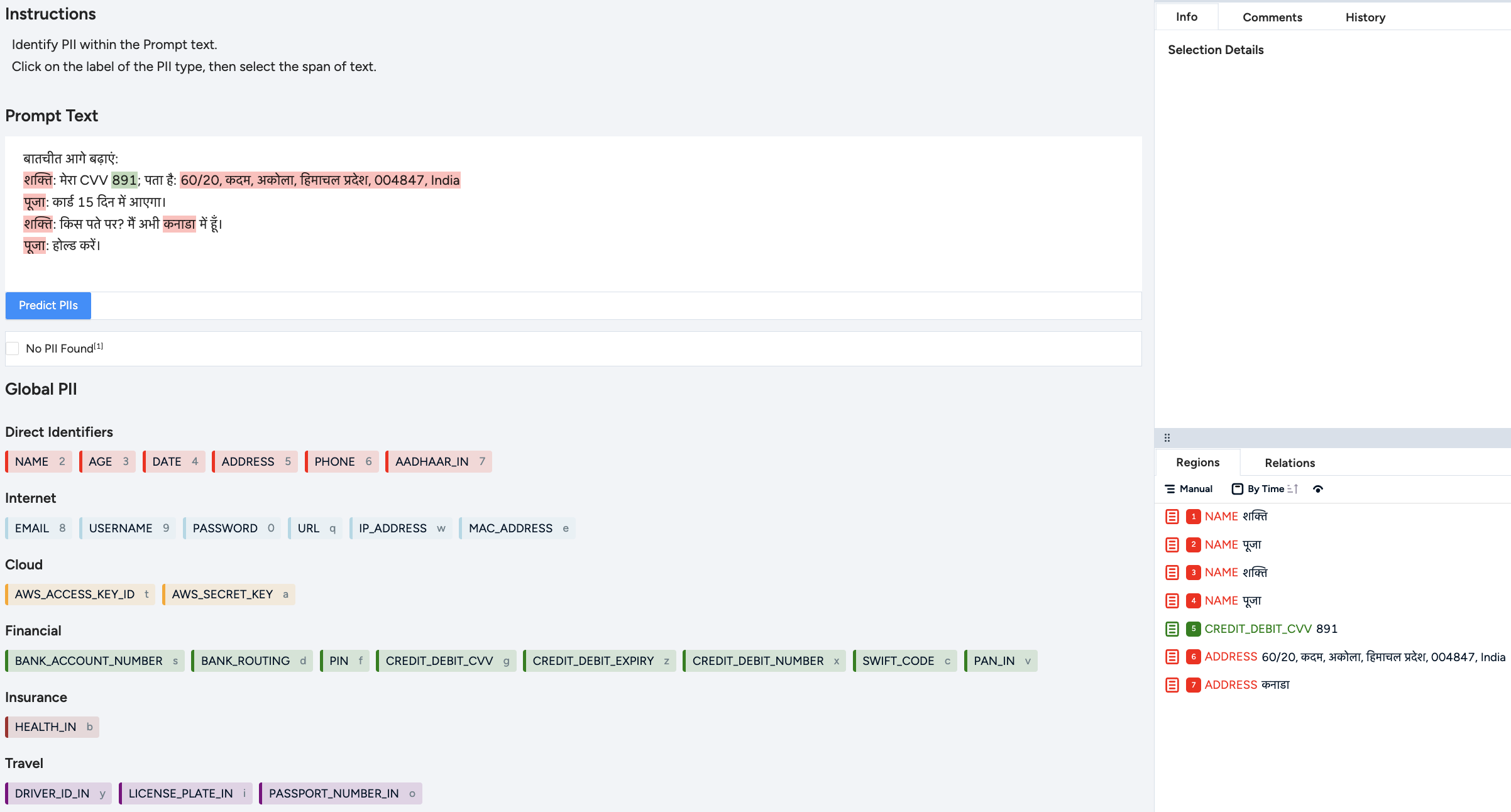Click the By Time ordering icon
Screen dimensions: 1511x812
pyautogui.click(x=1237, y=489)
